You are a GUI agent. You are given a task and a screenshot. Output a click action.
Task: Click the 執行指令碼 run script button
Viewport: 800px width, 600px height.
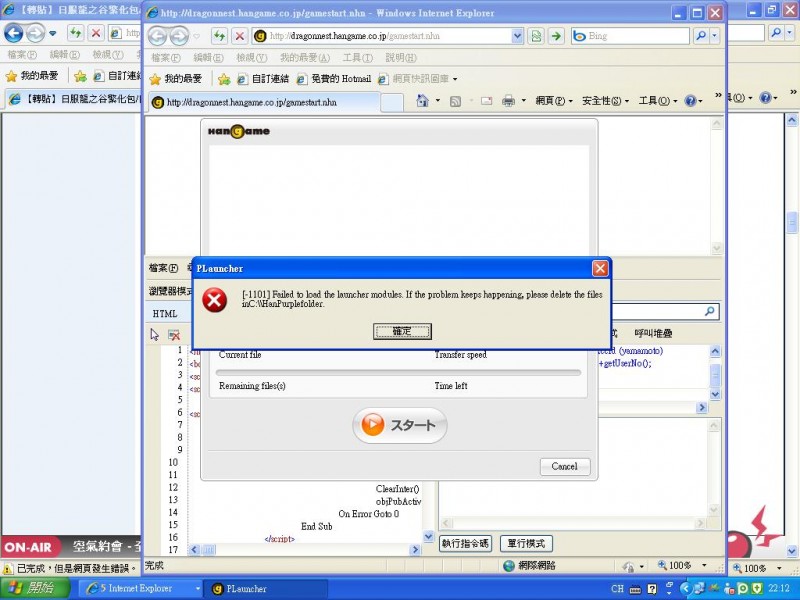coord(465,543)
